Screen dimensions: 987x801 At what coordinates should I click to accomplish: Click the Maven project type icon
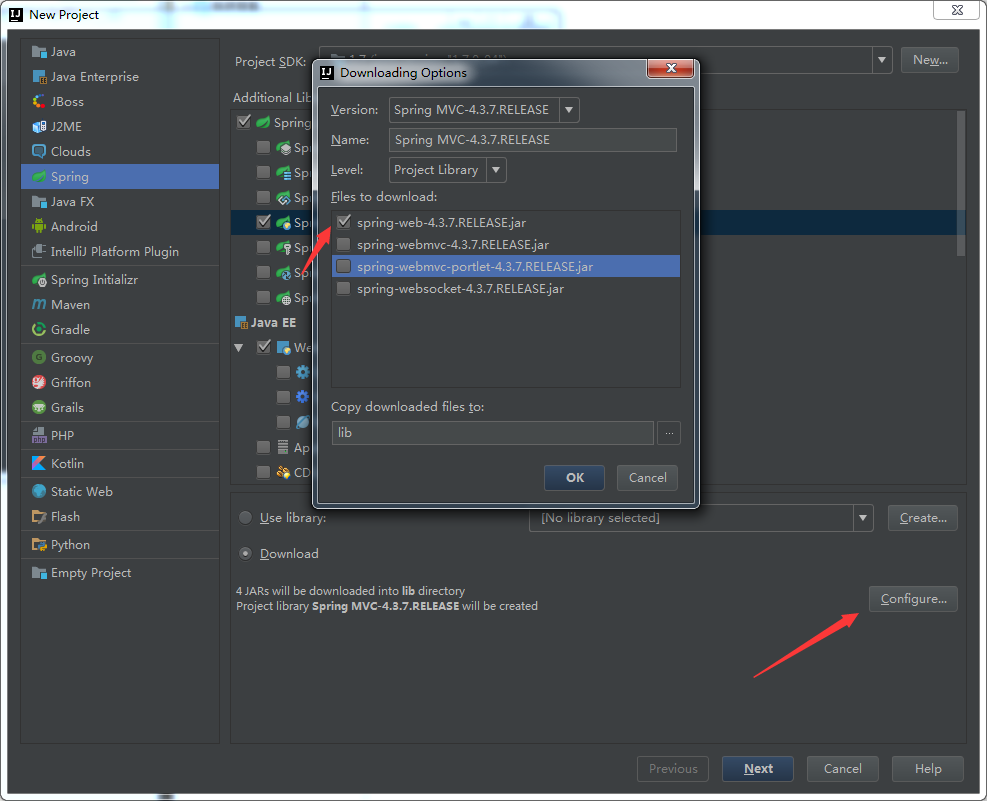click(x=39, y=305)
